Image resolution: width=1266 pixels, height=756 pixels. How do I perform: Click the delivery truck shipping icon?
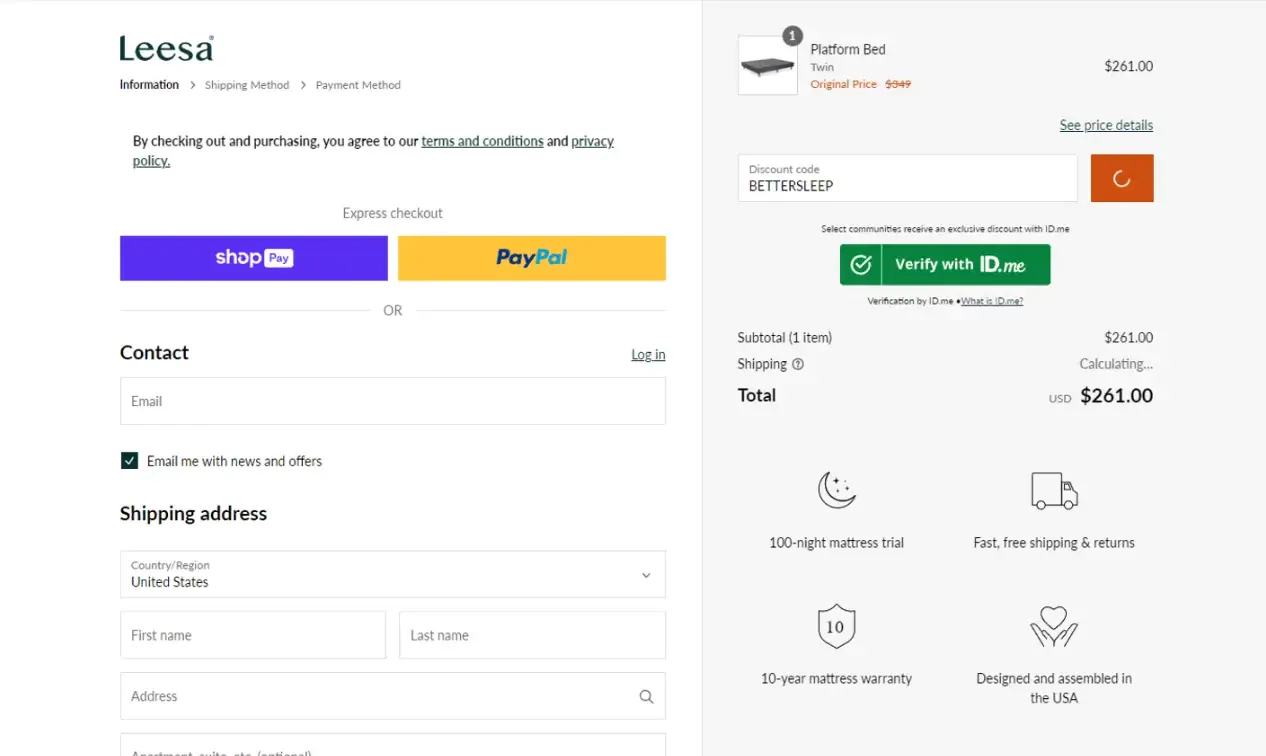pos(1054,491)
